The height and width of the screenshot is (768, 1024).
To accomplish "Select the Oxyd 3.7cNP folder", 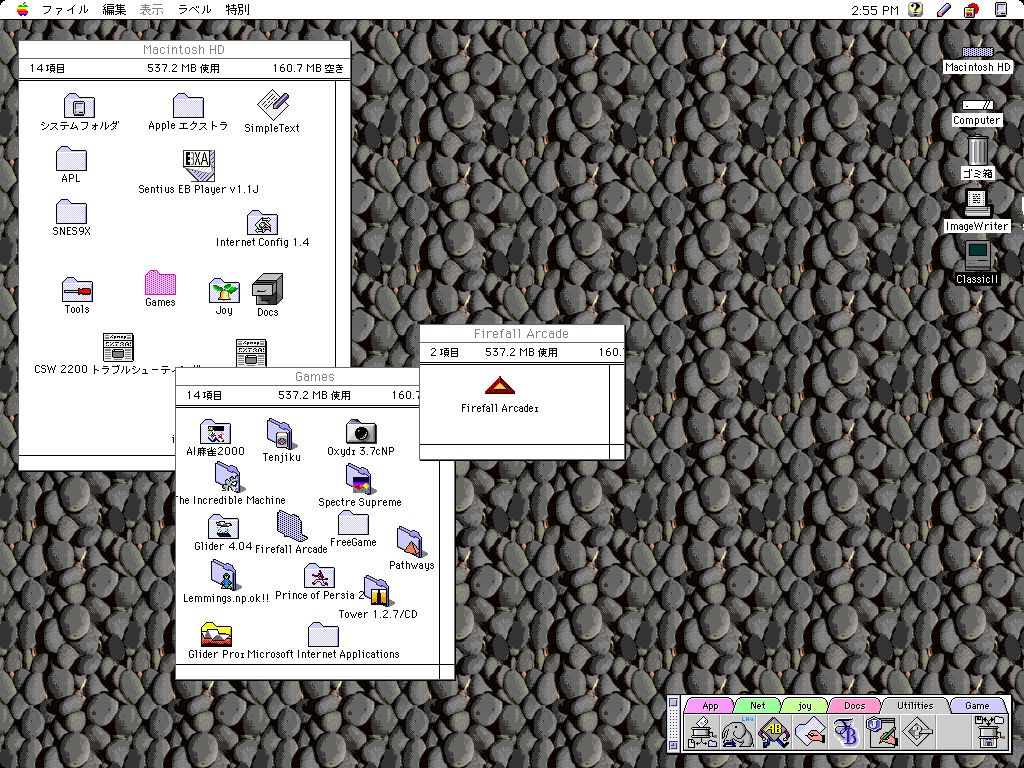I will click(360, 432).
